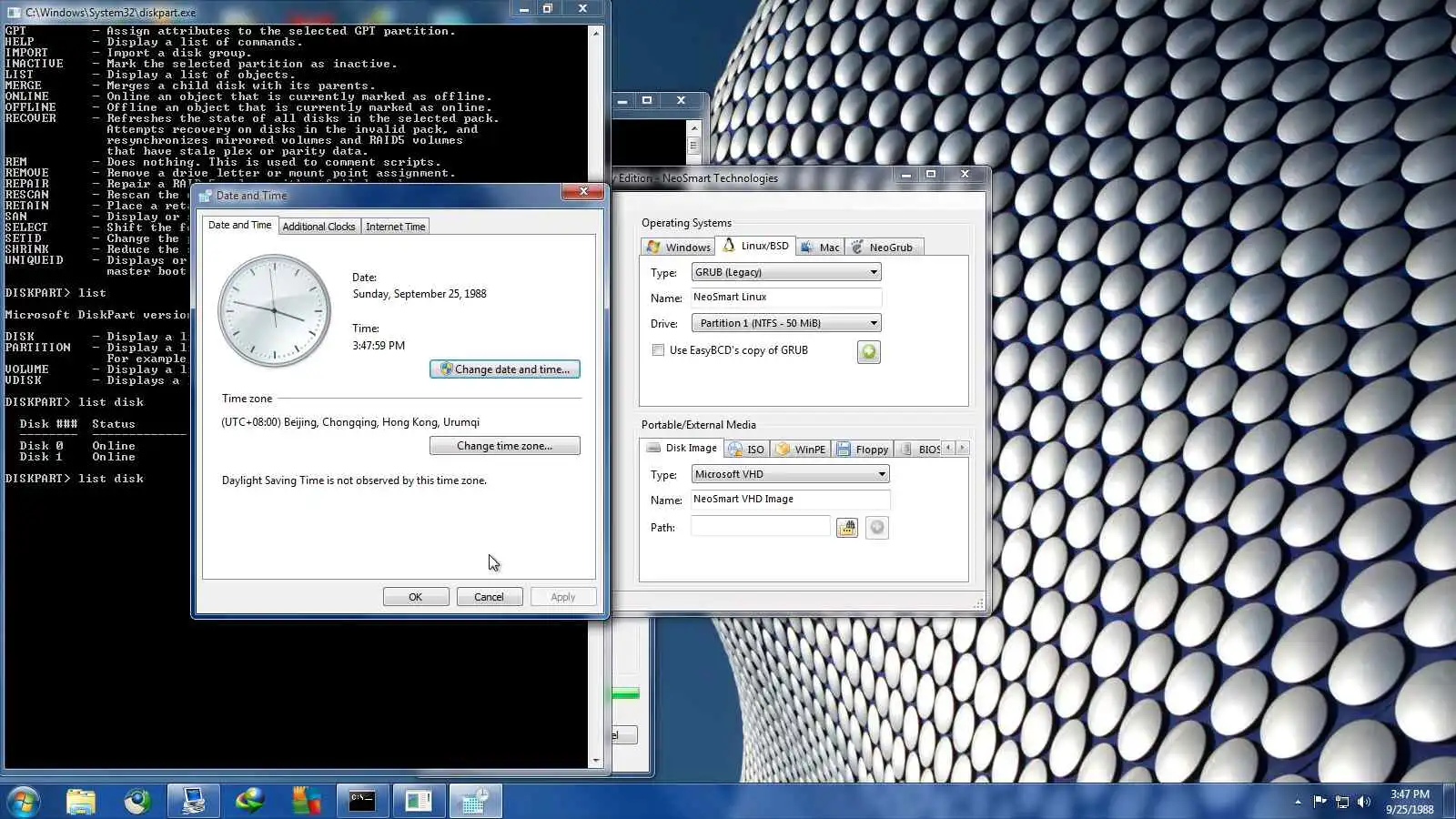Open the BIOS tab in portable media
The height and width of the screenshot is (819, 1456).
point(919,450)
